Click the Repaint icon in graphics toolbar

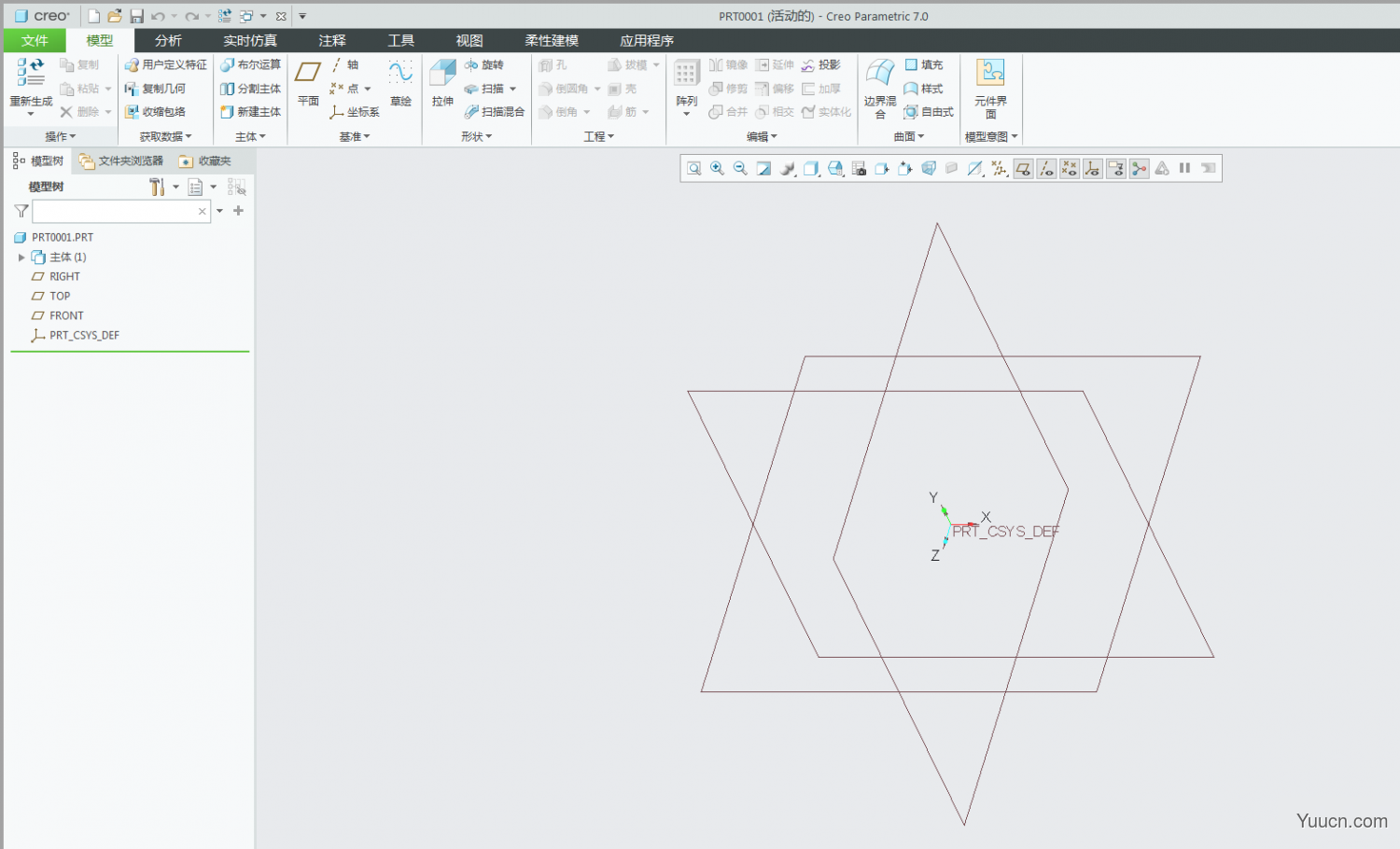763,169
